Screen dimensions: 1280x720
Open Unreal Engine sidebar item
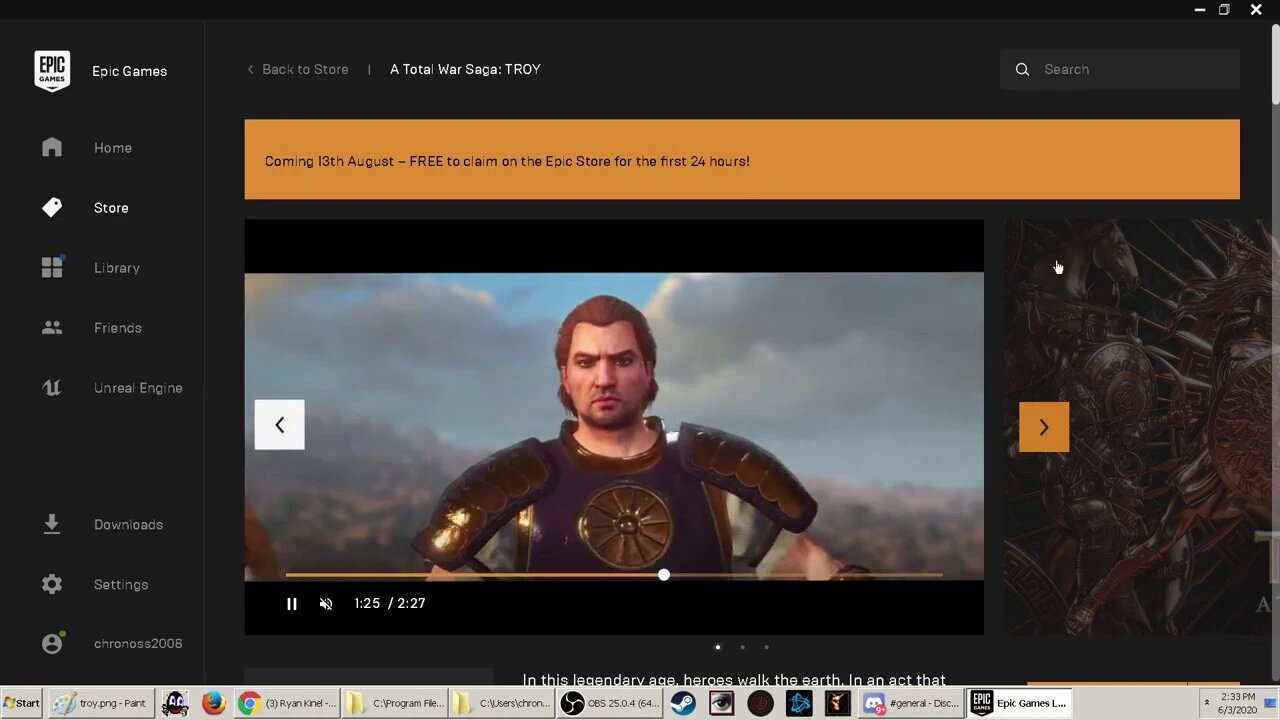138,388
